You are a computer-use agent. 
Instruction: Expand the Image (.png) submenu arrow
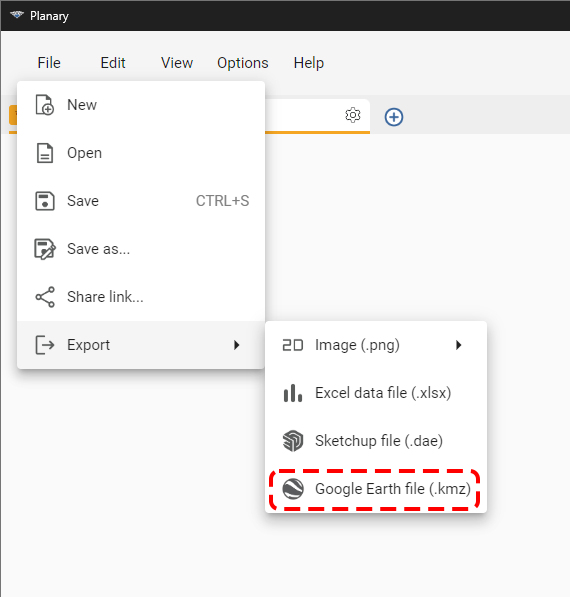click(x=458, y=345)
